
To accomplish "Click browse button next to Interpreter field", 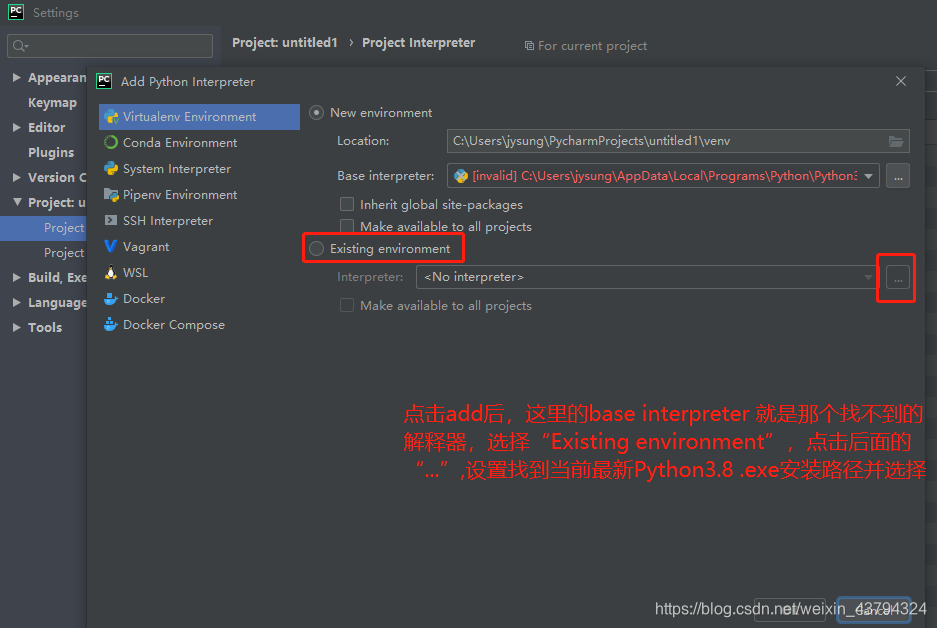I will pyautogui.click(x=898, y=277).
